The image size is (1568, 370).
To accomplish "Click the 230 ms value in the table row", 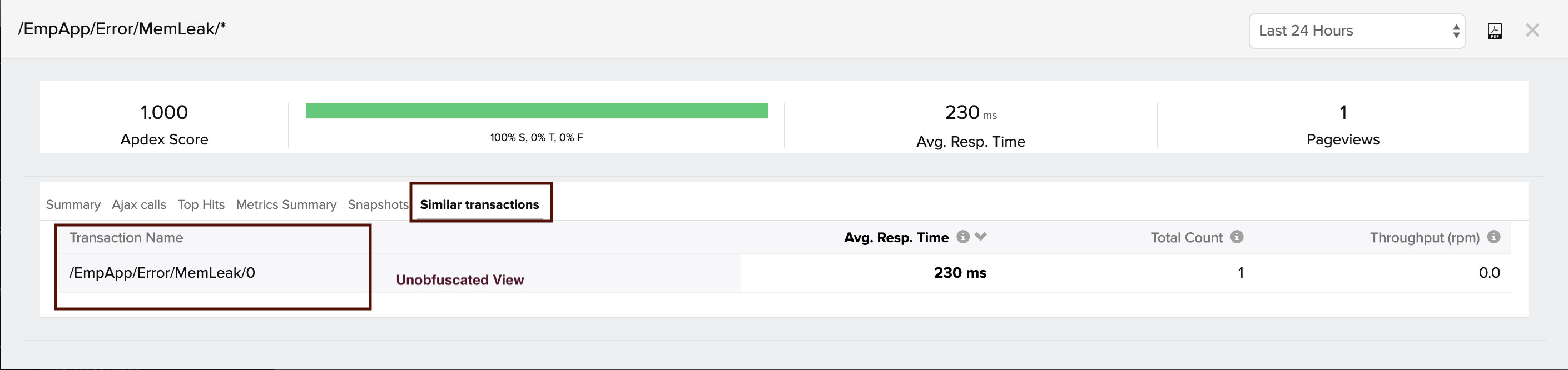I will [x=959, y=273].
